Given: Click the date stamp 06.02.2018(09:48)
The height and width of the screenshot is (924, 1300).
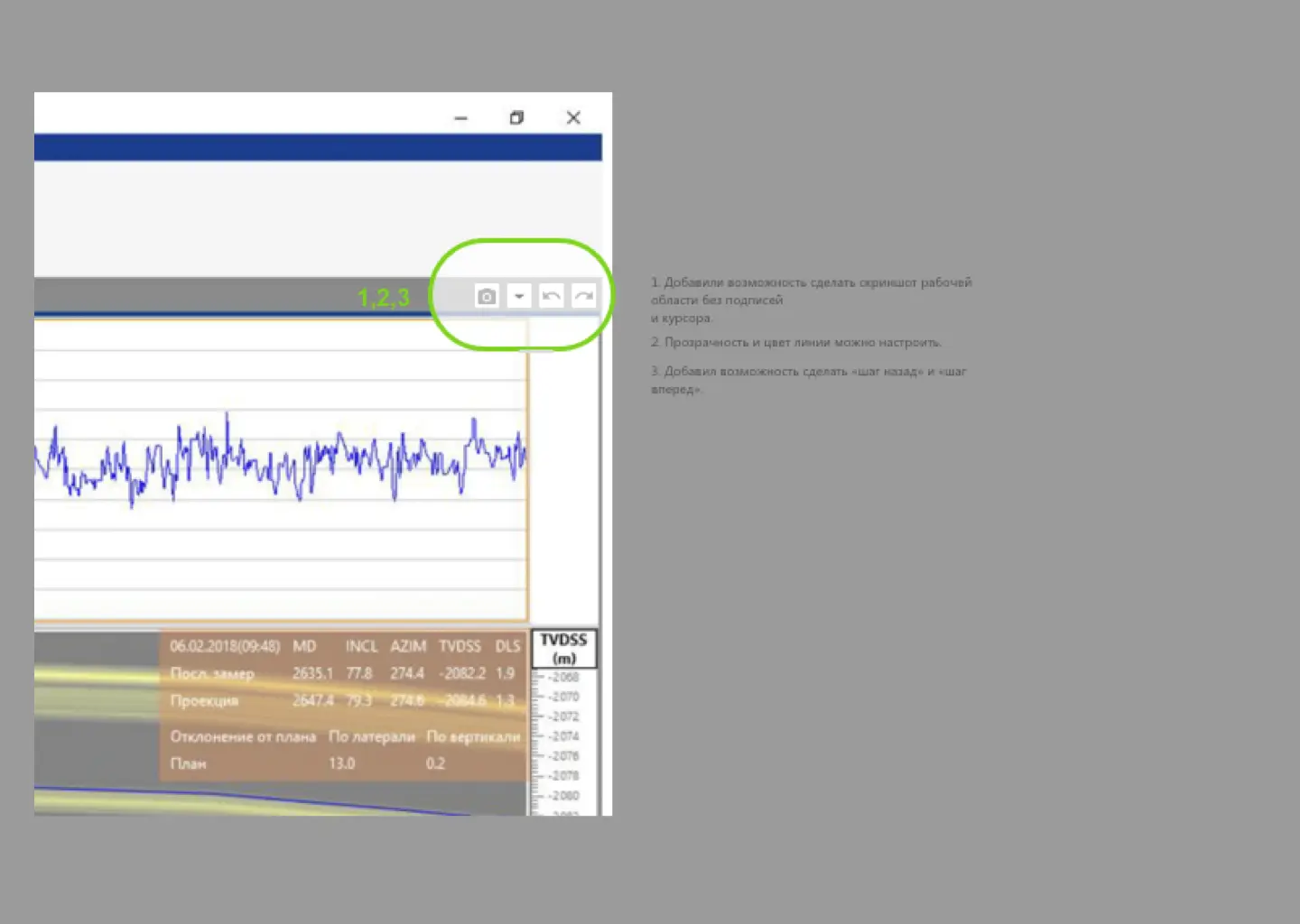Looking at the screenshot, I should pos(225,646).
